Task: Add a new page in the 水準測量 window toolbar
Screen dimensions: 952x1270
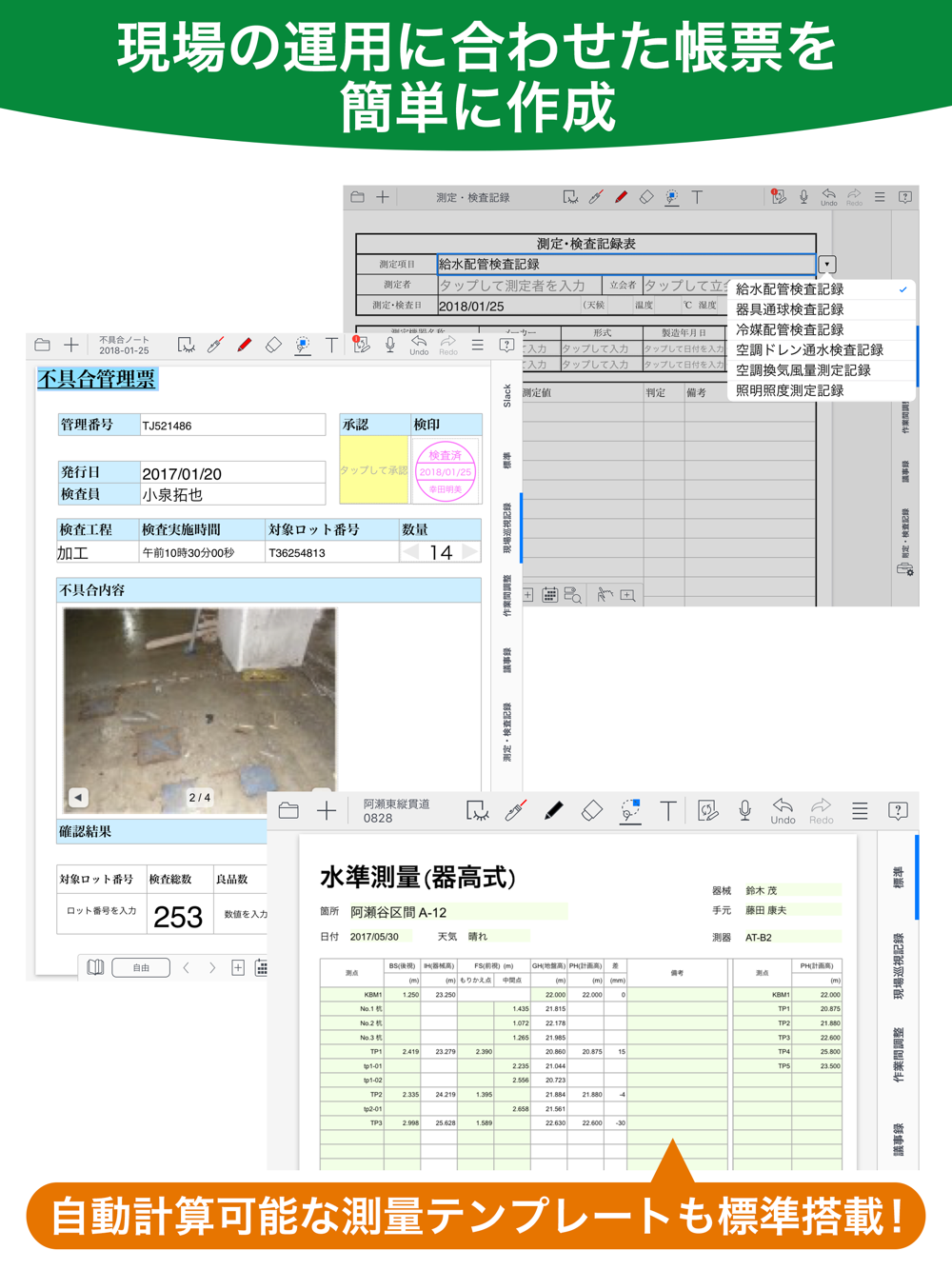Action: (327, 810)
